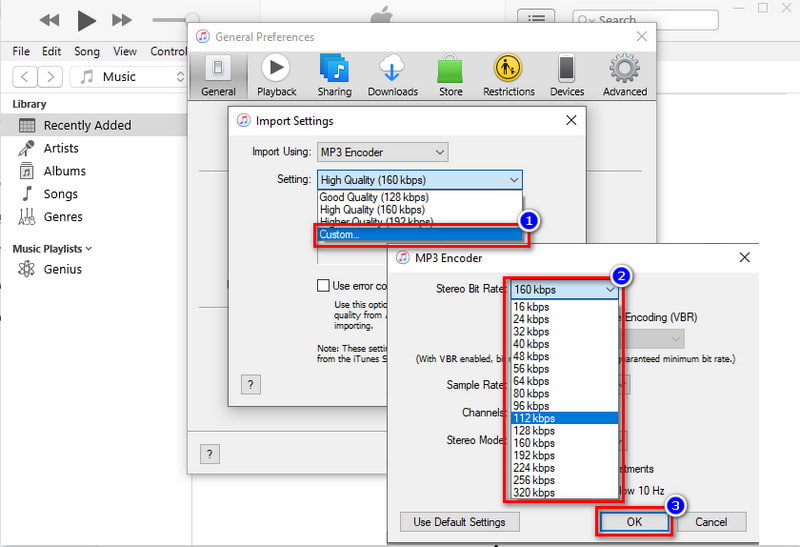Open the Store preferences icon
800x547 pixels.
pos(451,69)
